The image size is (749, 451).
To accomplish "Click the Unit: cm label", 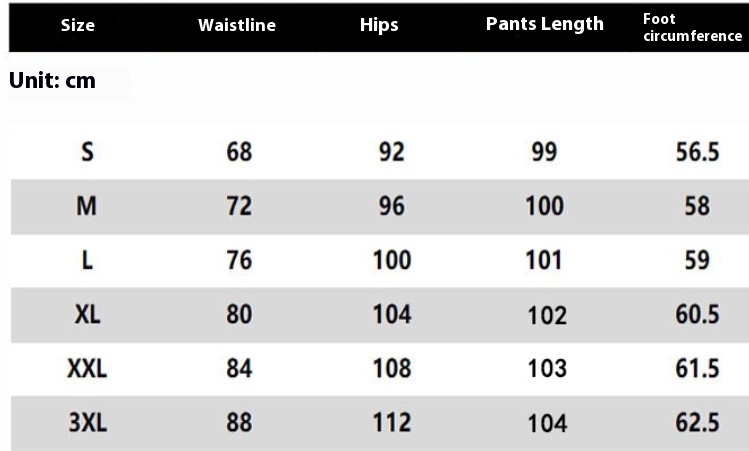I will pos(52,80).
